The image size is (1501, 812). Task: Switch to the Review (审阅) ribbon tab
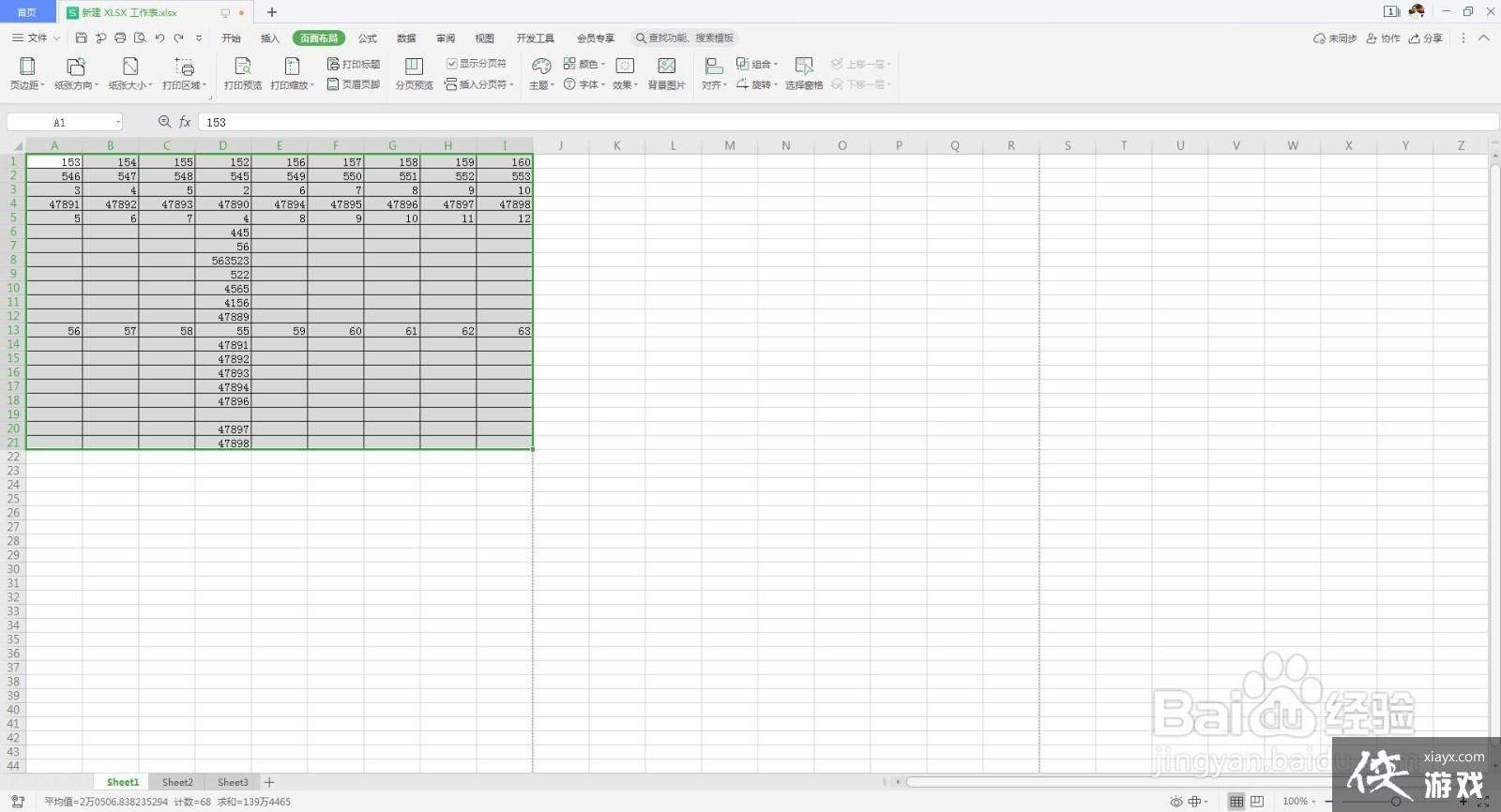tap(446, 38)
